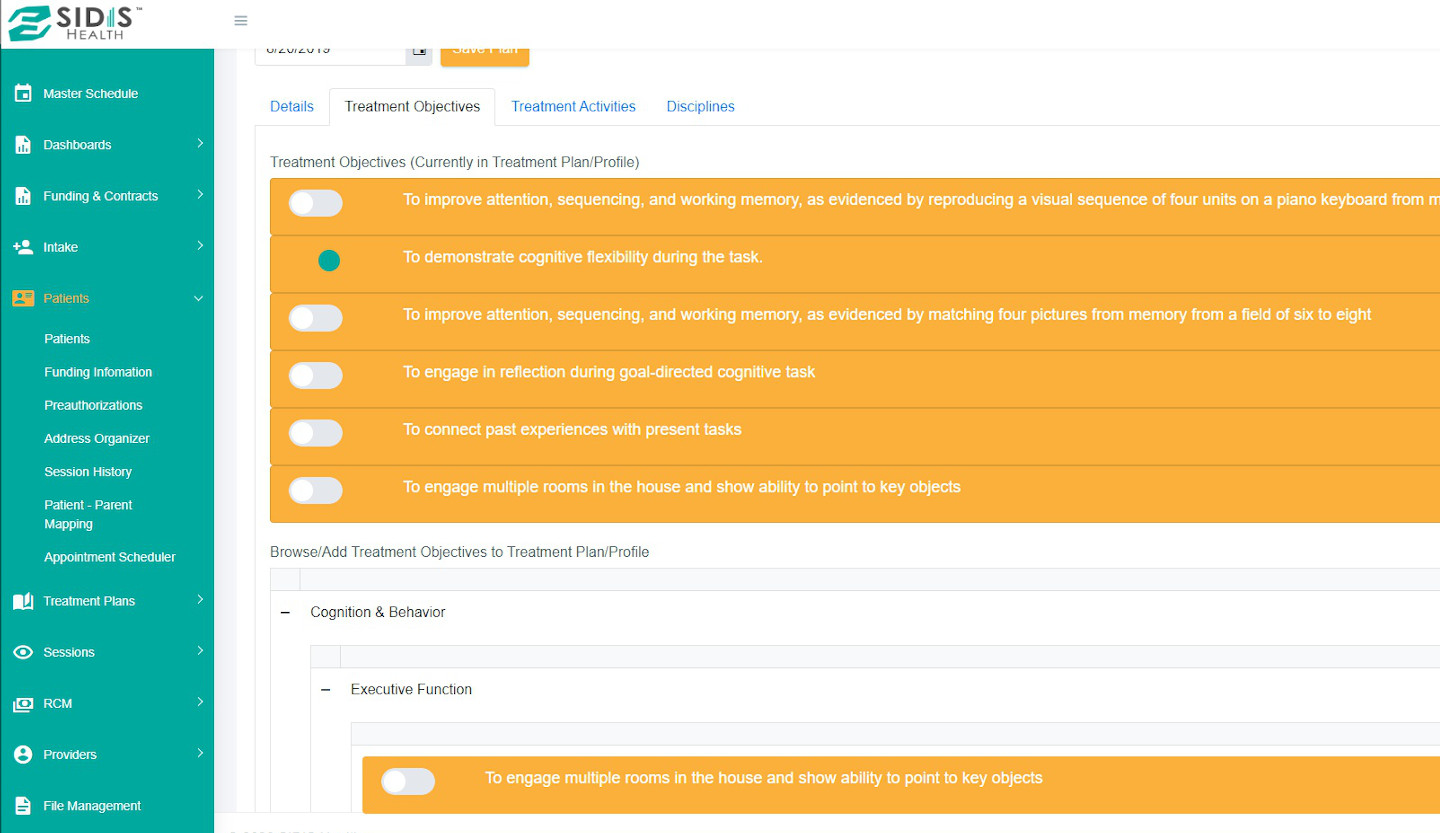Toggle the connect past experiences objective switch
This screenshot has width=1440, height=833.
point(315,433)
